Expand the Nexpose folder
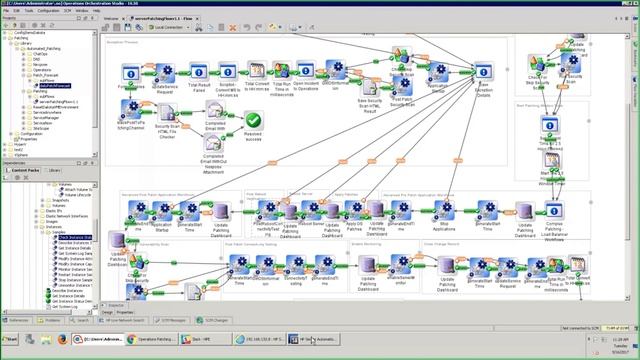 23,64
